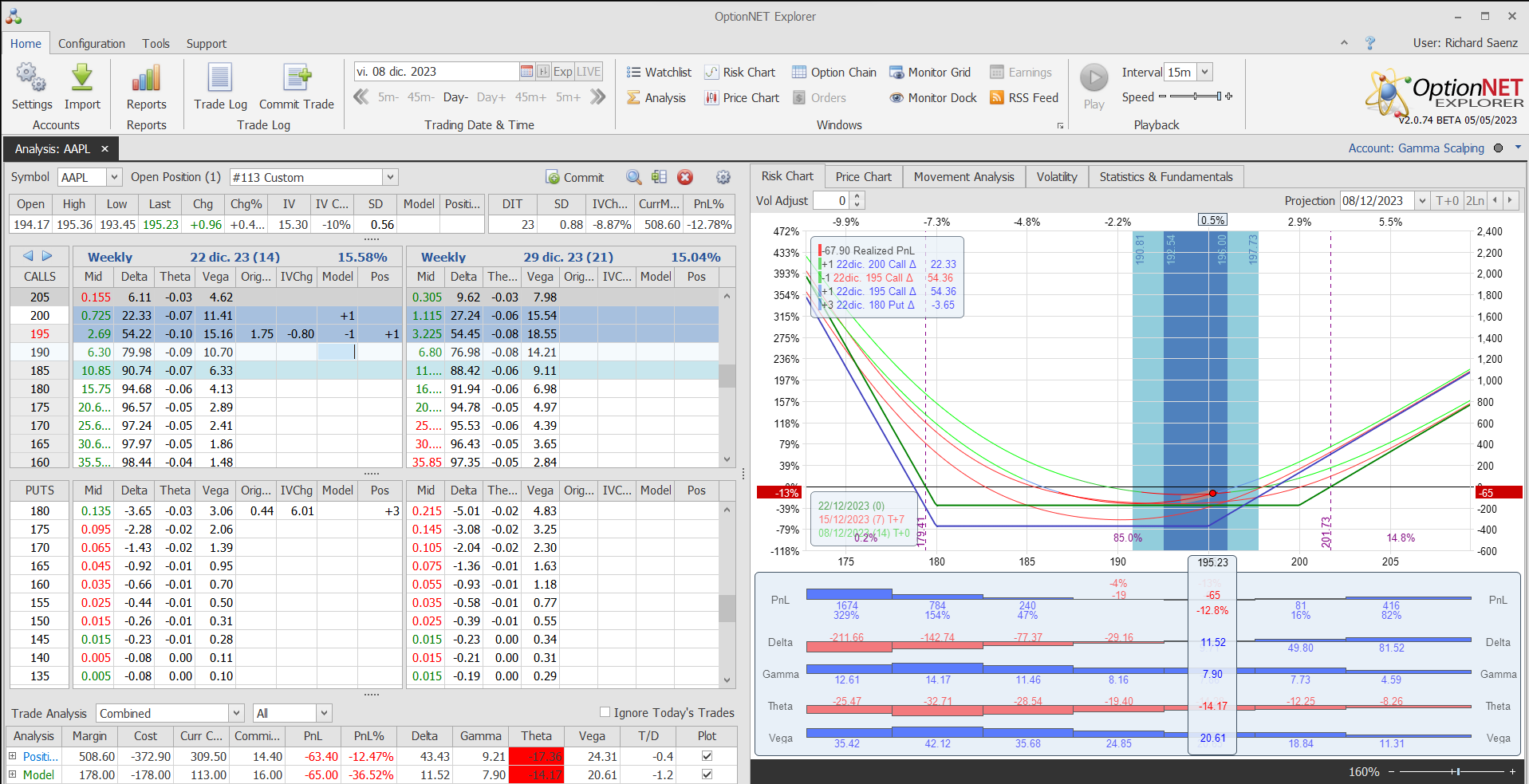Viewport: 1529px width, 784px height.
Task: Click the red delete X icon
Action: pyautogui.click(x=685, y=177)
